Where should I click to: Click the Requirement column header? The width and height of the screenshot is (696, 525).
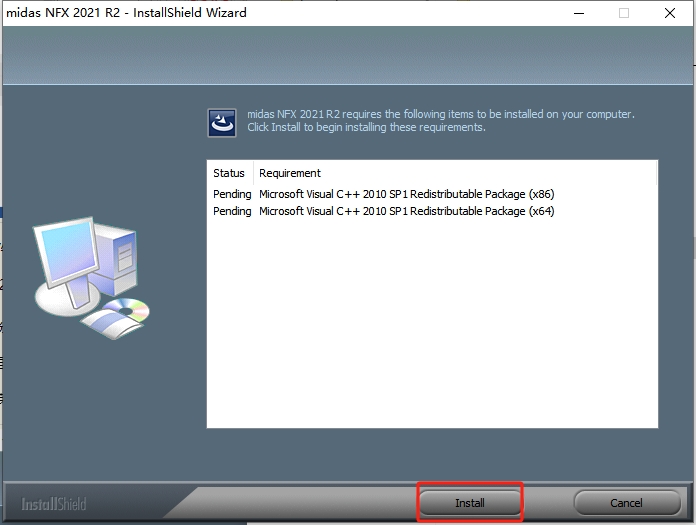(455, 173)
